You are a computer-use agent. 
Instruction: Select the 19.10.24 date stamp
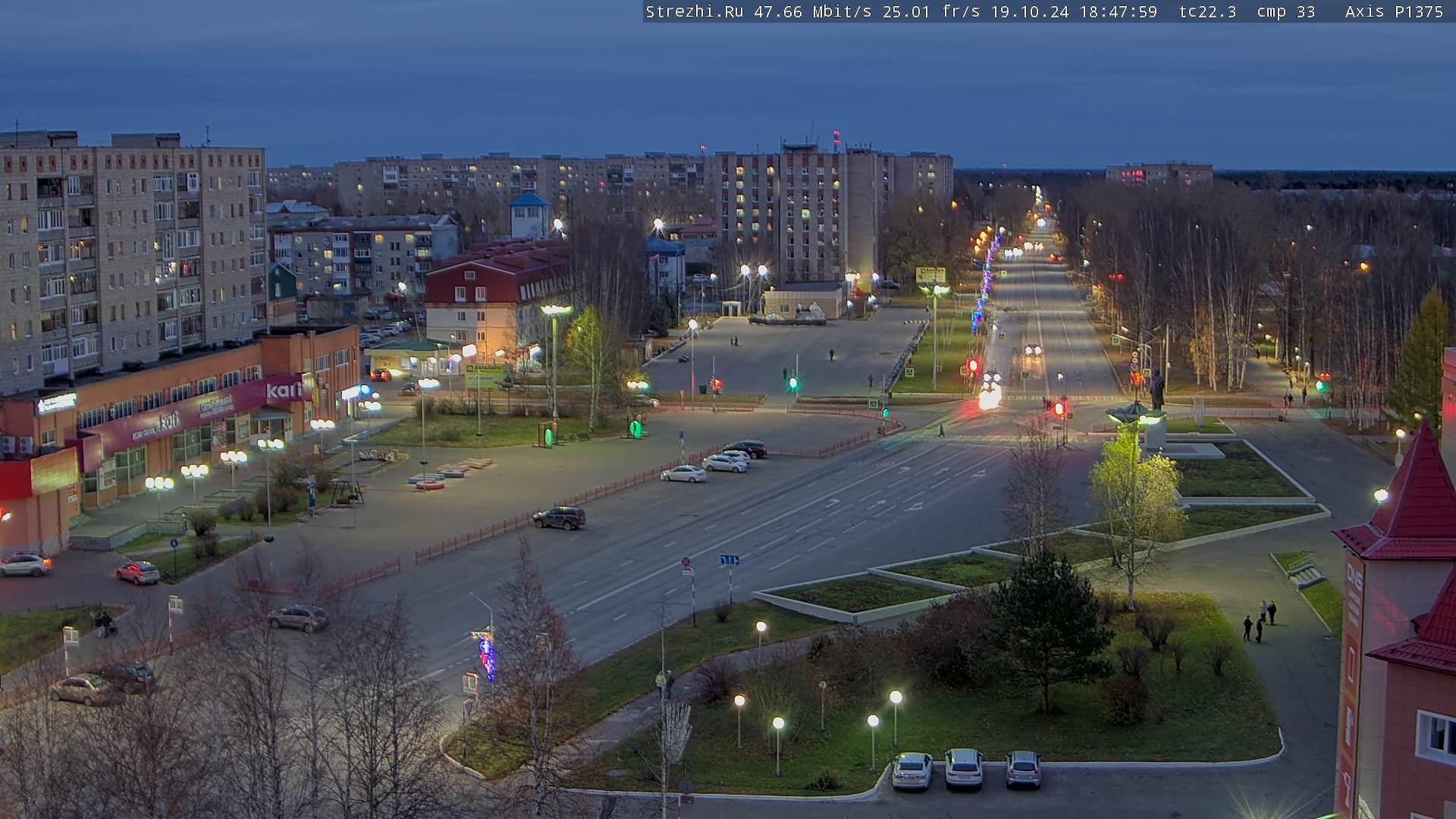tap(1030, 11)
